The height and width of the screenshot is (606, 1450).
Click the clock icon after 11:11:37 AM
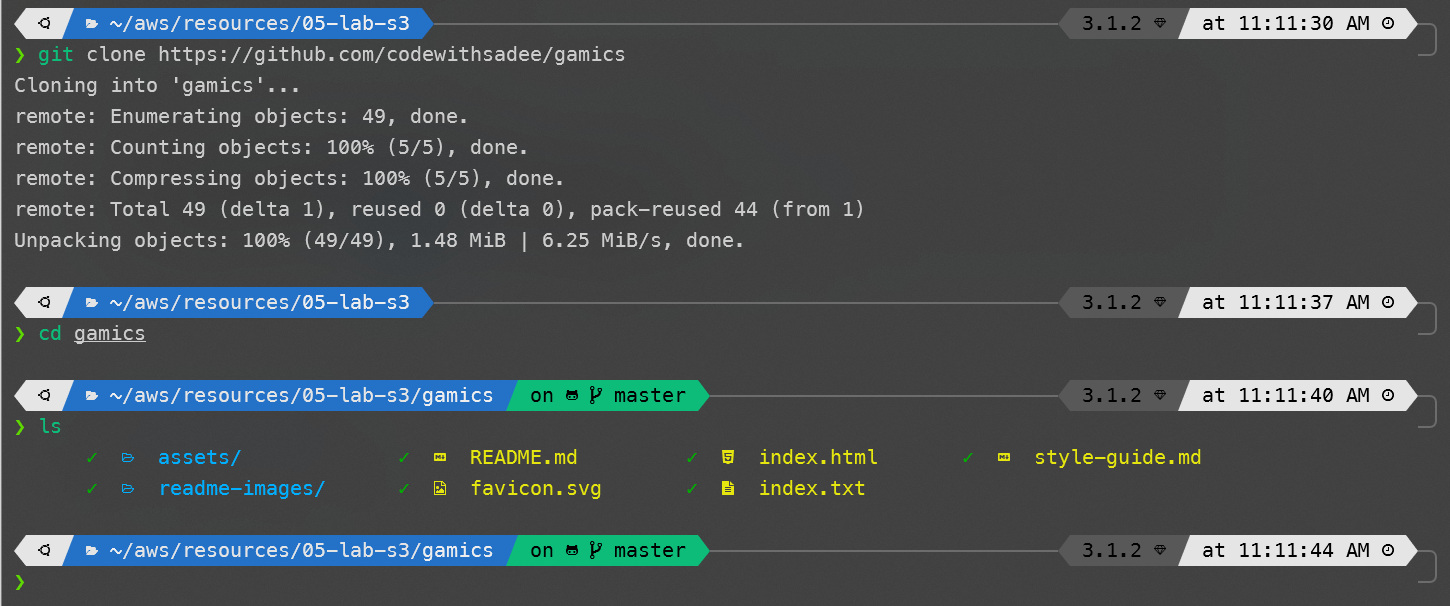coord(1388,302)
